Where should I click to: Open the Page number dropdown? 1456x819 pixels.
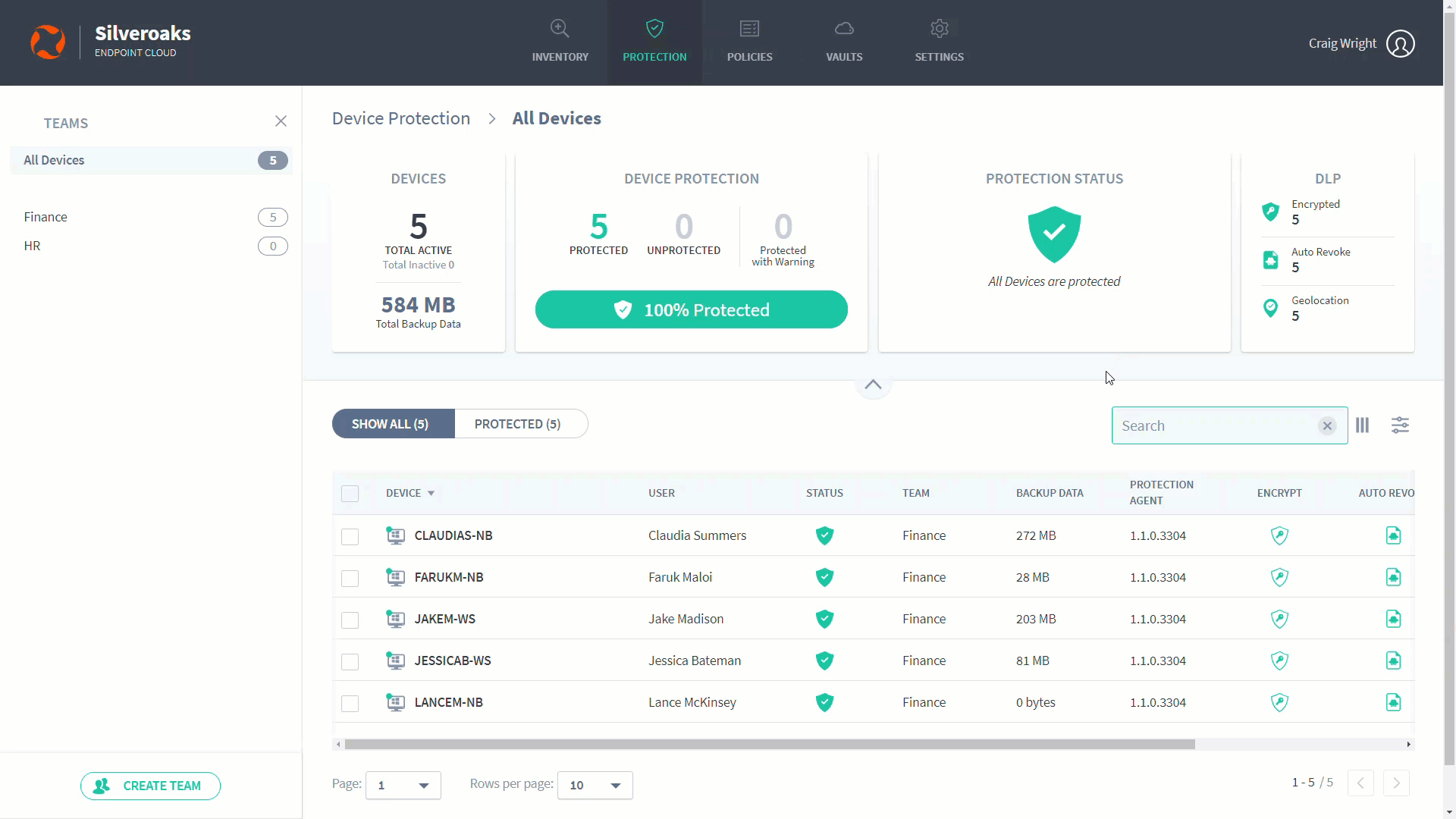point(403,785)
